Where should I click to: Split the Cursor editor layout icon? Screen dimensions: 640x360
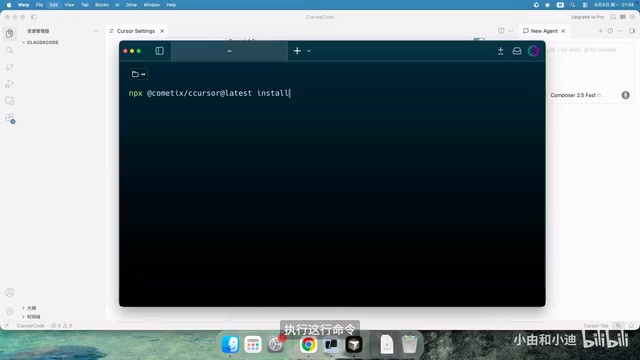tap(501, 31)
